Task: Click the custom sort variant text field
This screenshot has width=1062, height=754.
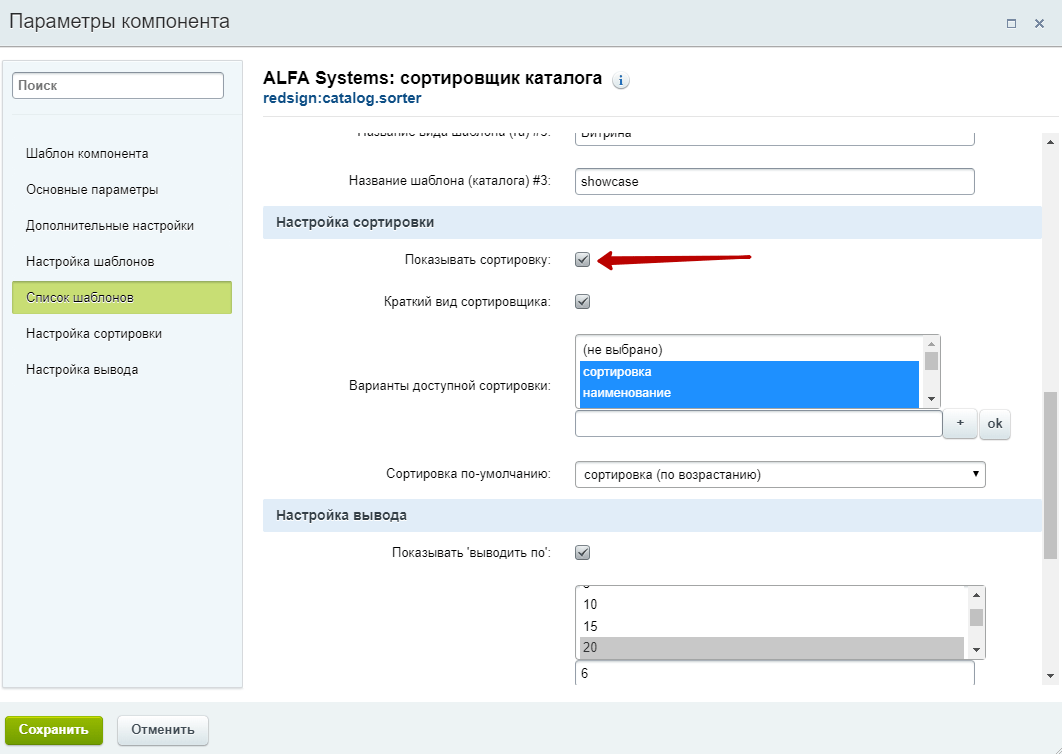Action: (x=759, y=423)
